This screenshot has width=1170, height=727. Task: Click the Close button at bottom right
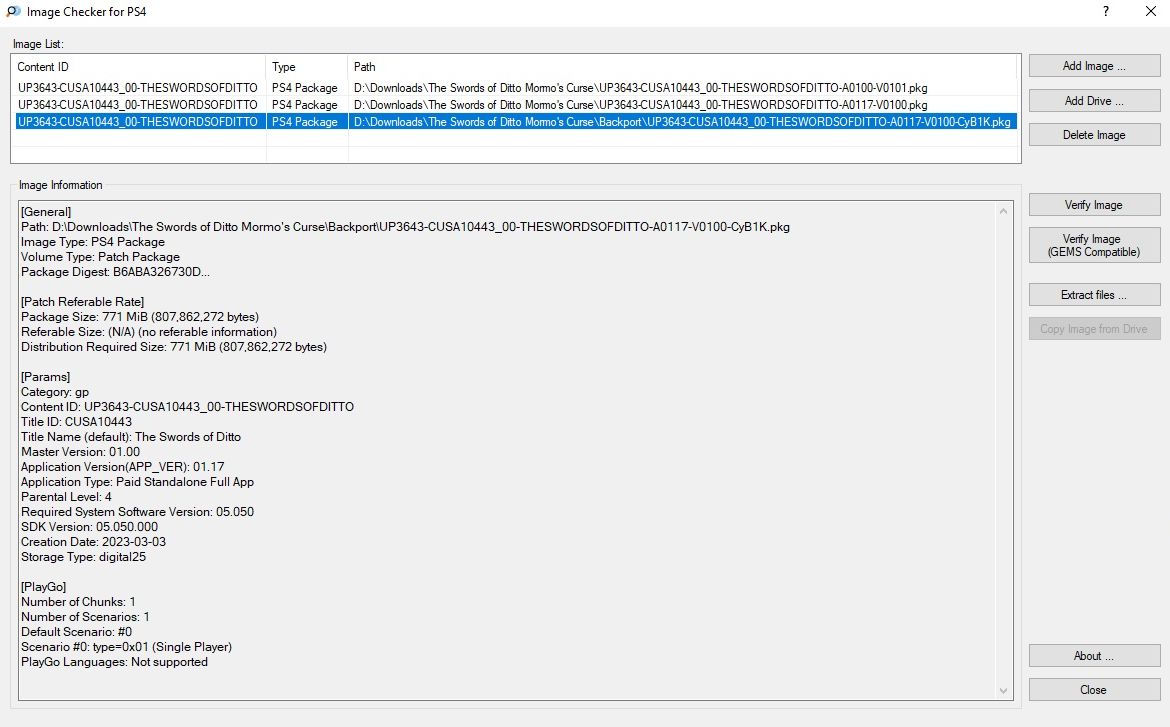1094,690
